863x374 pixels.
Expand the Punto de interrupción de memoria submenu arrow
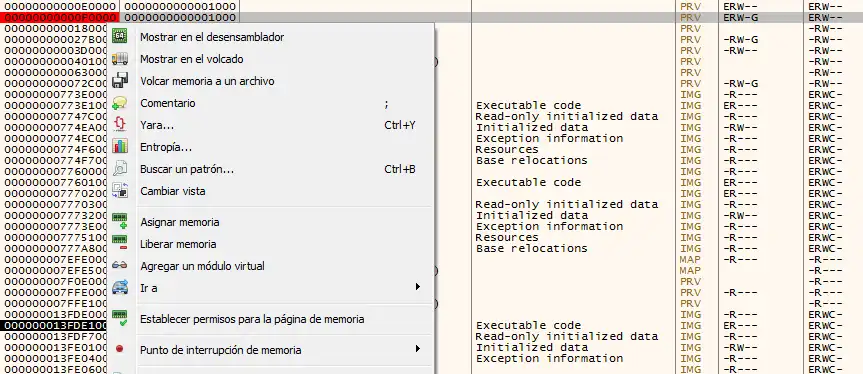point(417,349)
